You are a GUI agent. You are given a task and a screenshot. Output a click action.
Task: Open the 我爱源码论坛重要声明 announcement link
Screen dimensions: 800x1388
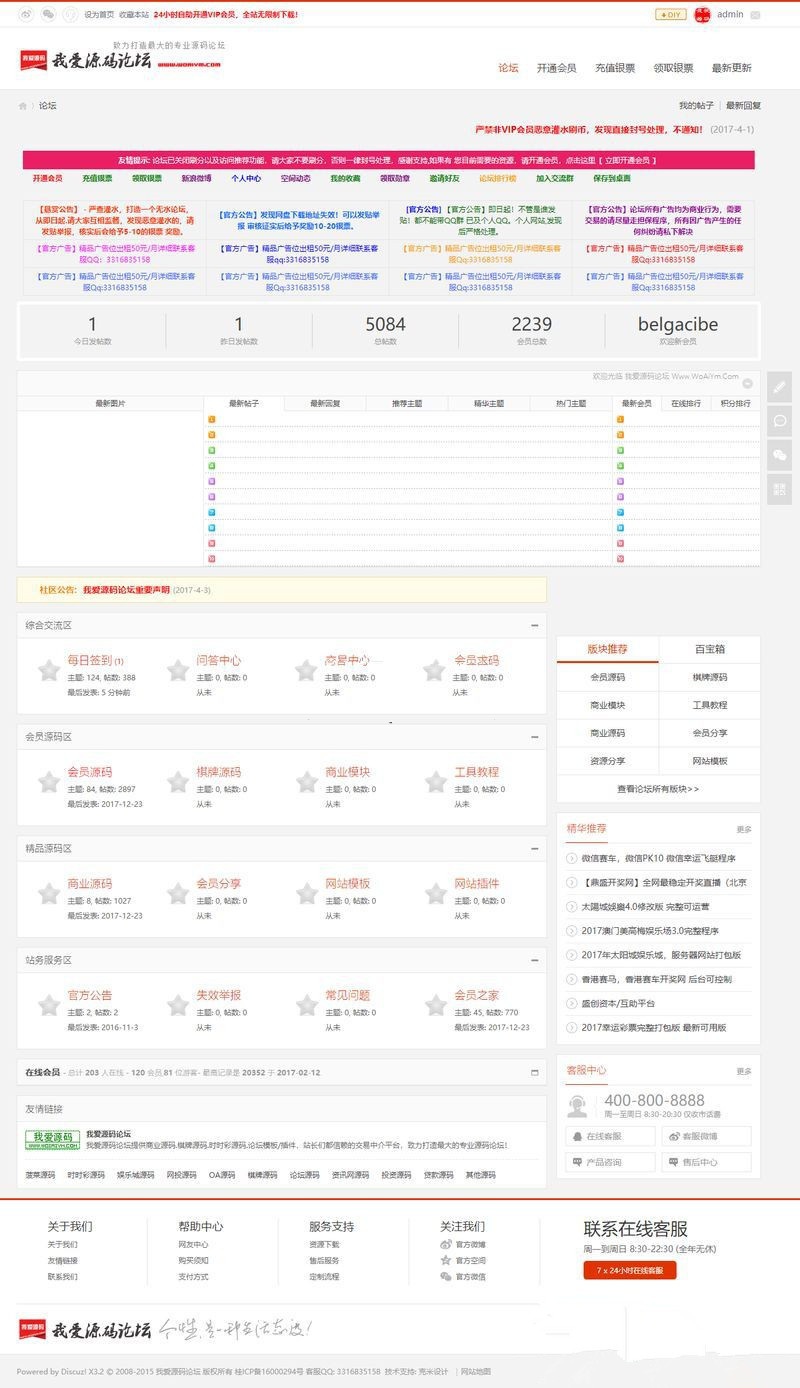126,590
